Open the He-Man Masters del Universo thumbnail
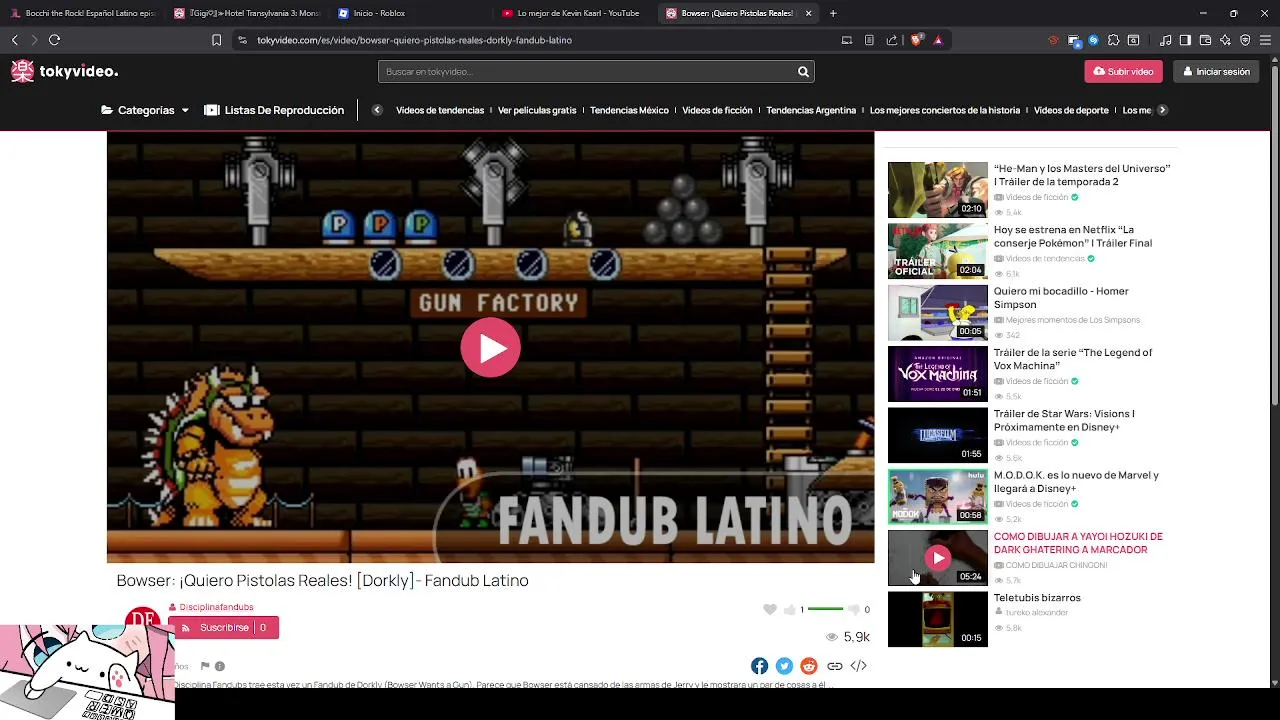Image resolution: width=1280 pixels, height=720 pixels. tap(937, 189)
